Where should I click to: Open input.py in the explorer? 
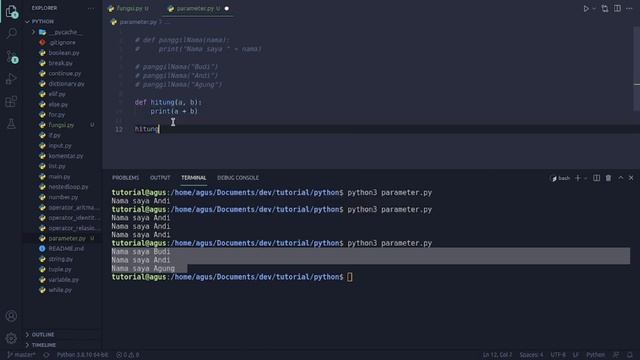[60, 146]
